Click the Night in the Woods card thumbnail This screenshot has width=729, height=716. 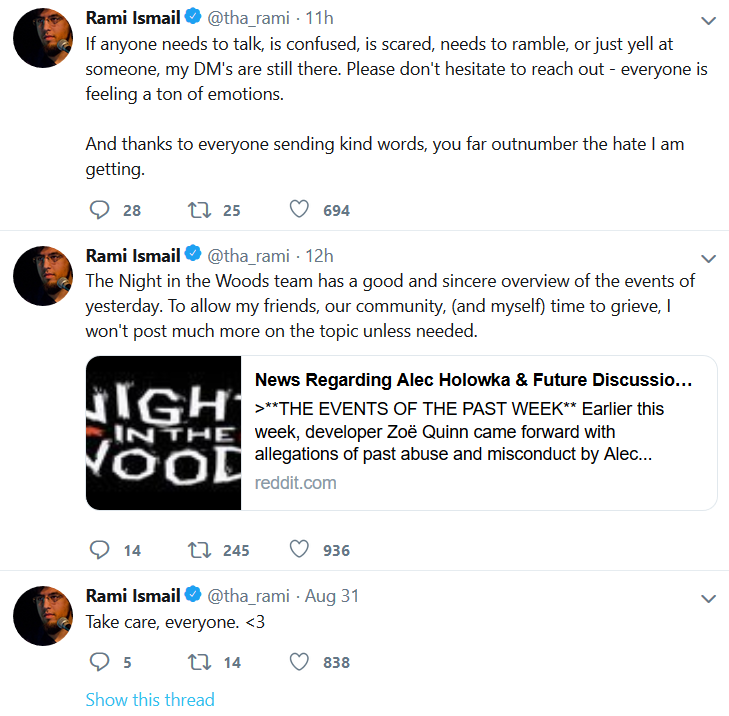[164, 433]
